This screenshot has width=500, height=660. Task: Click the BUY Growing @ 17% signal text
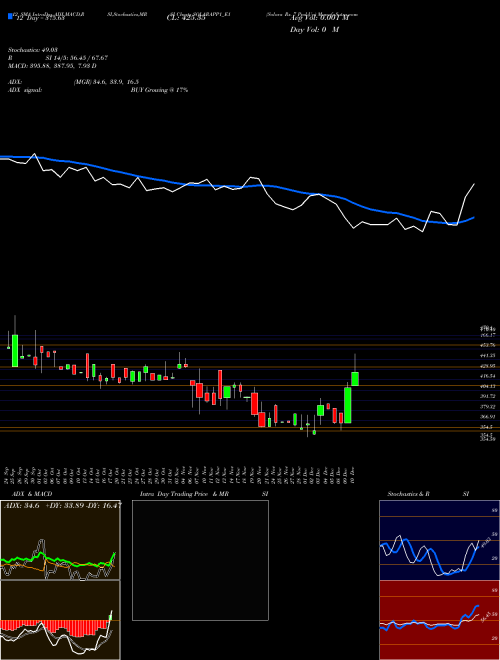[x=159, y=90]
